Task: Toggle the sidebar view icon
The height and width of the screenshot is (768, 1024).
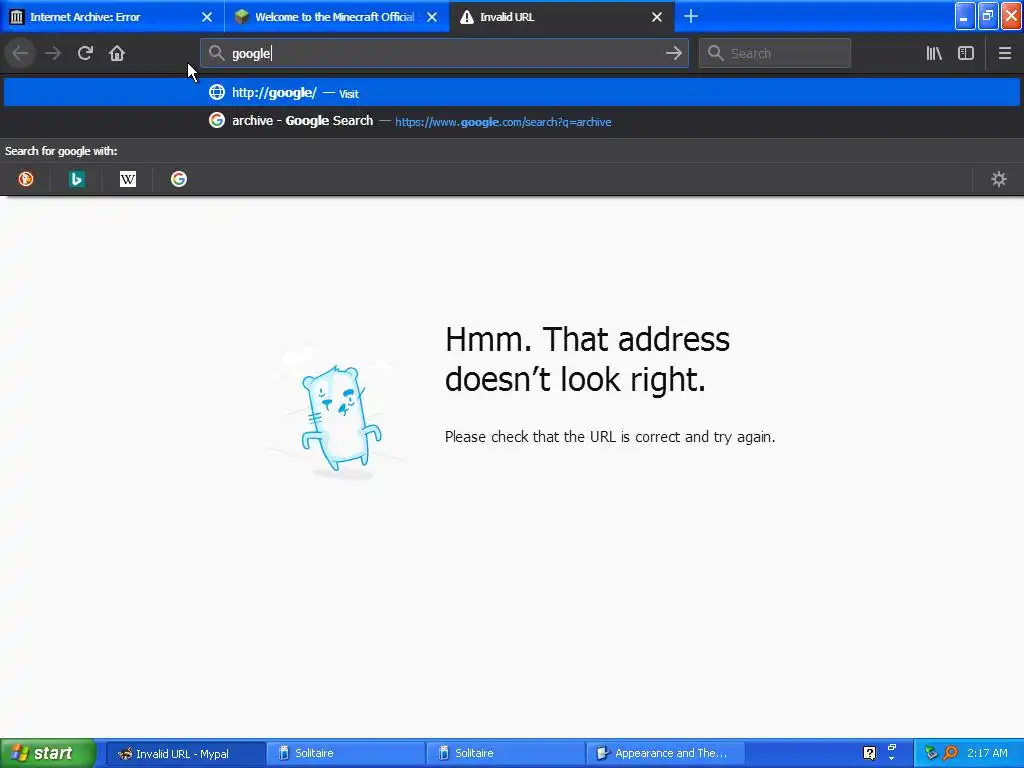Action: (x=966, y=54)
